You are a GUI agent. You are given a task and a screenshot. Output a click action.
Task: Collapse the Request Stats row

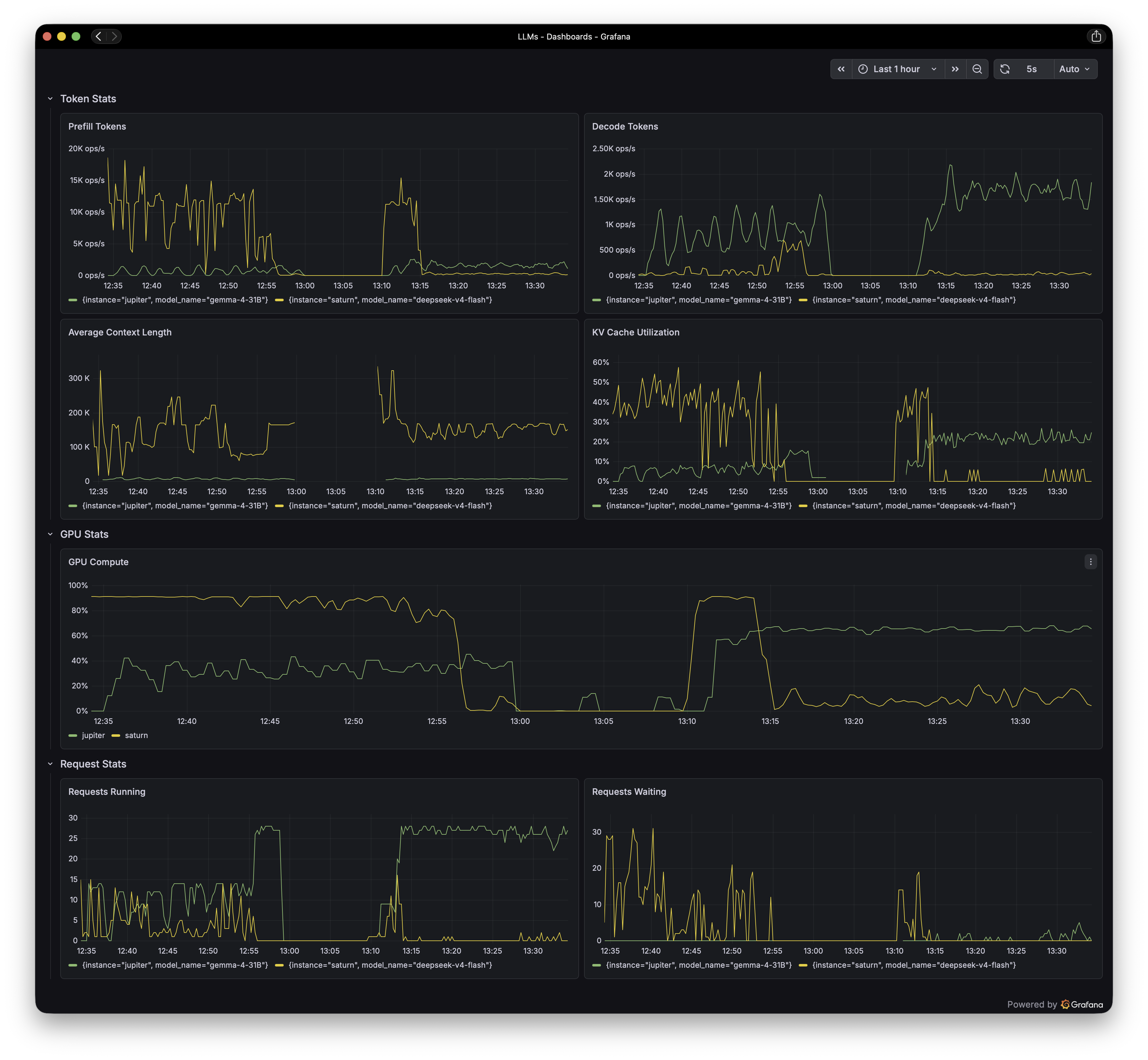click(x=50, y=764)
